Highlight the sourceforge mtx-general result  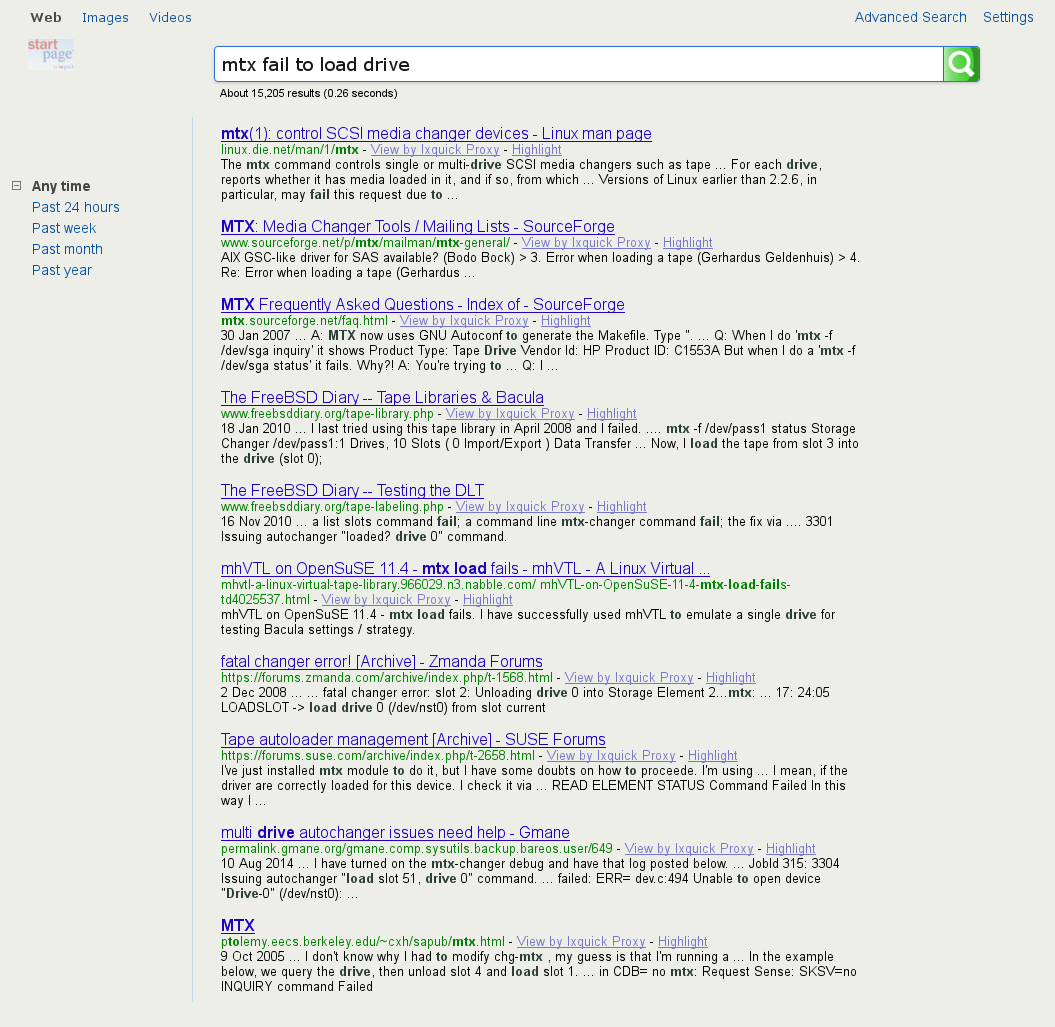[x=688, y=242]
